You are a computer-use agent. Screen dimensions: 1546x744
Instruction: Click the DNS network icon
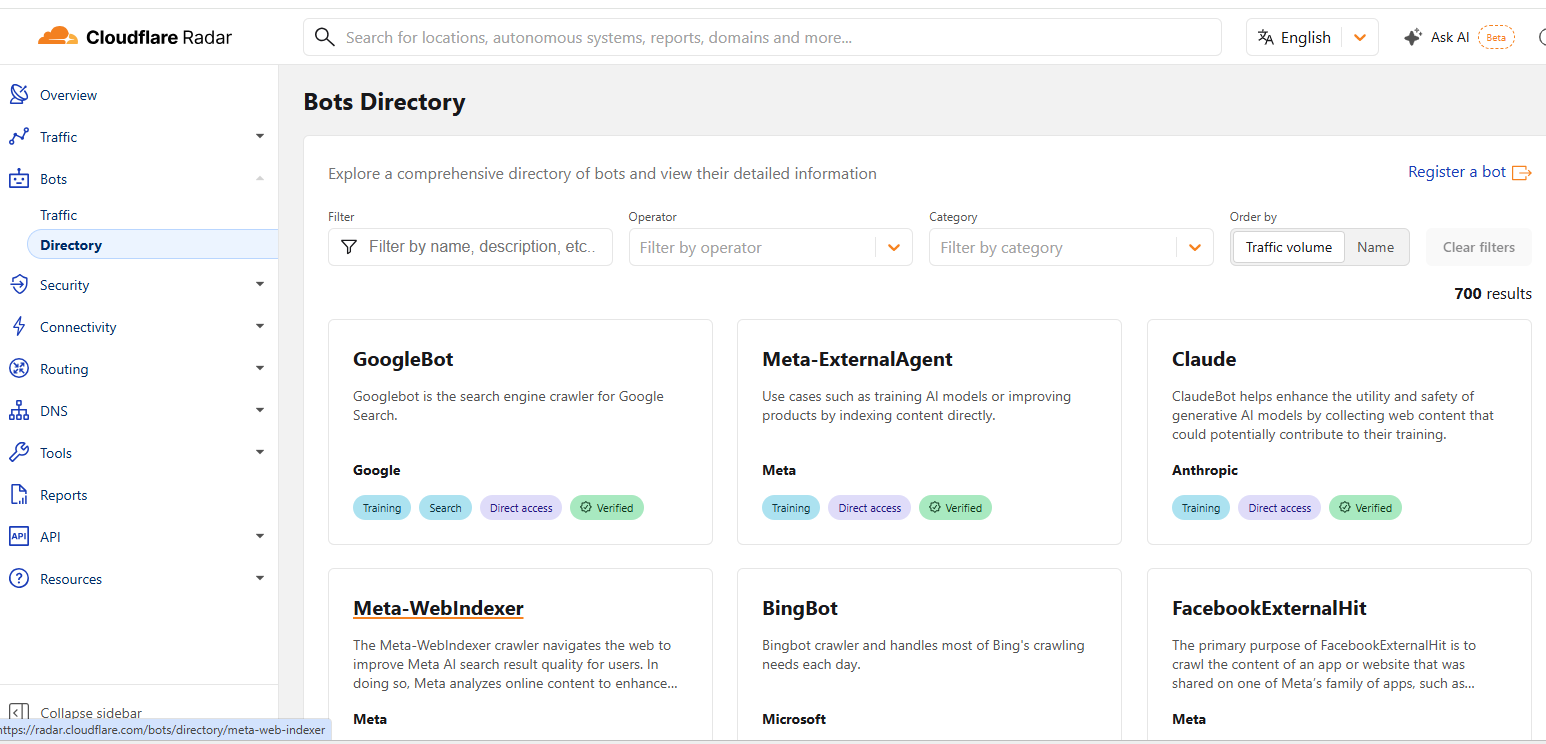(x=19, y=411)
